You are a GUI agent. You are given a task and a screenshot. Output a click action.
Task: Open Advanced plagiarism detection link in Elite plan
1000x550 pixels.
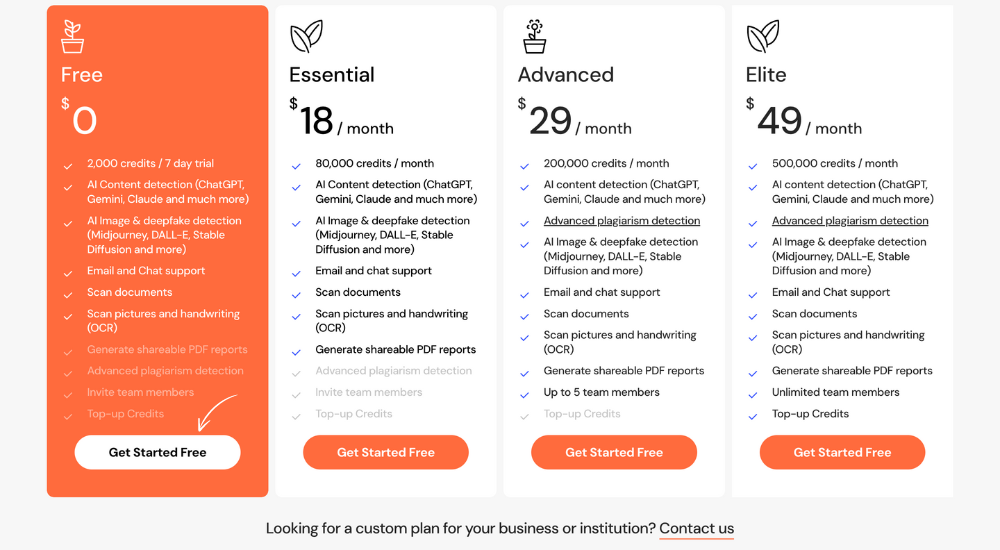pyautogui.click(x=850, y=221)
